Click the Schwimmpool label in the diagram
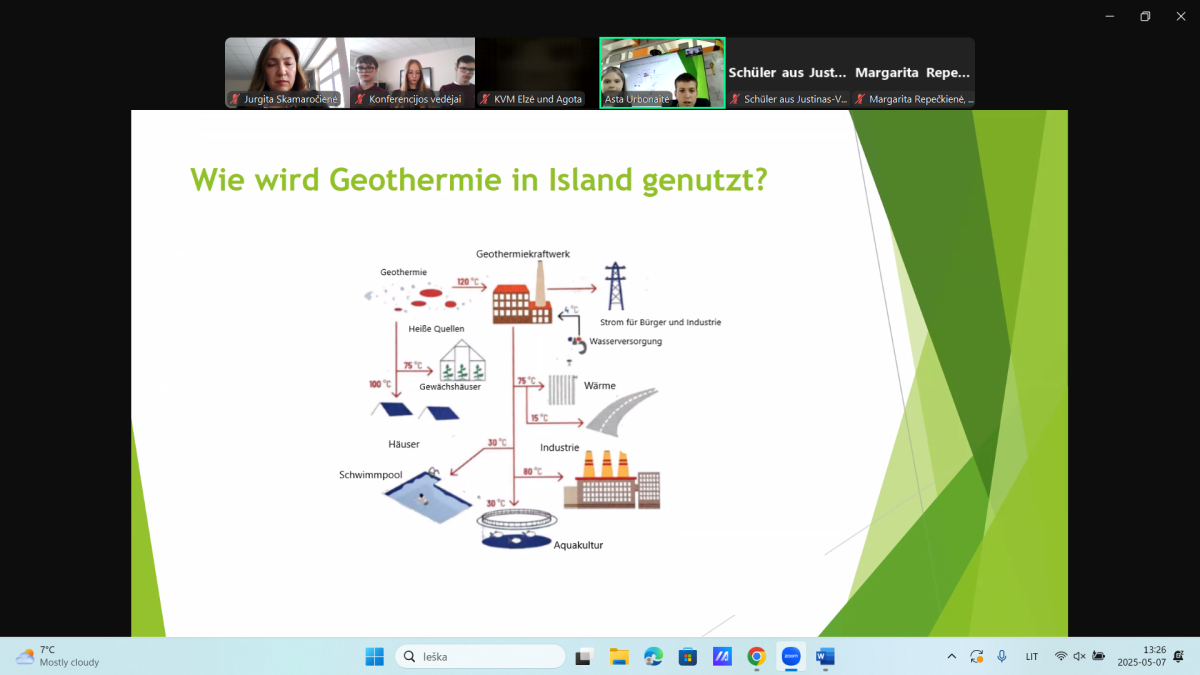This screenshot has height=675, width=1200. (371, 474)
